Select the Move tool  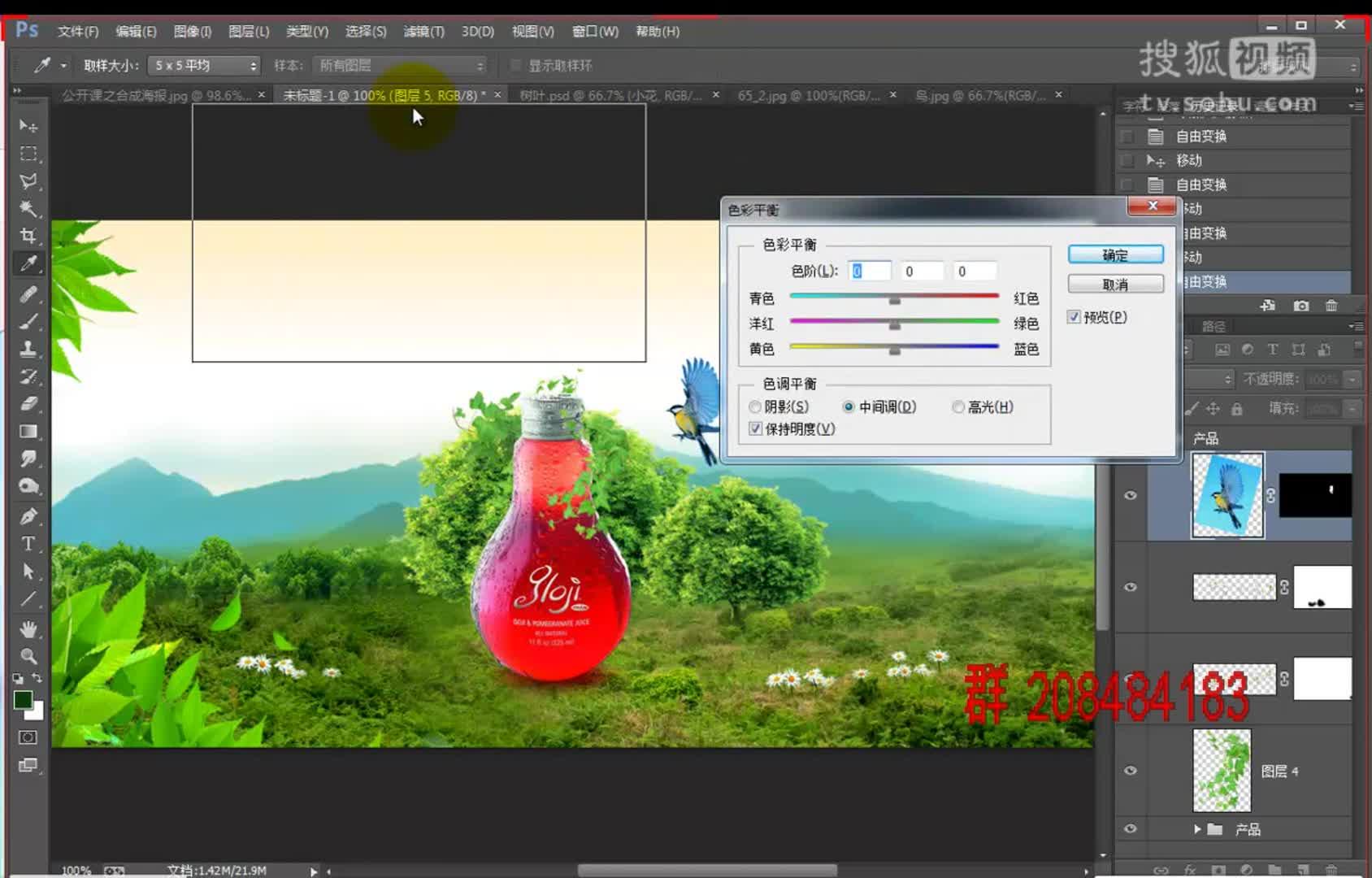(x=28, y=126)
